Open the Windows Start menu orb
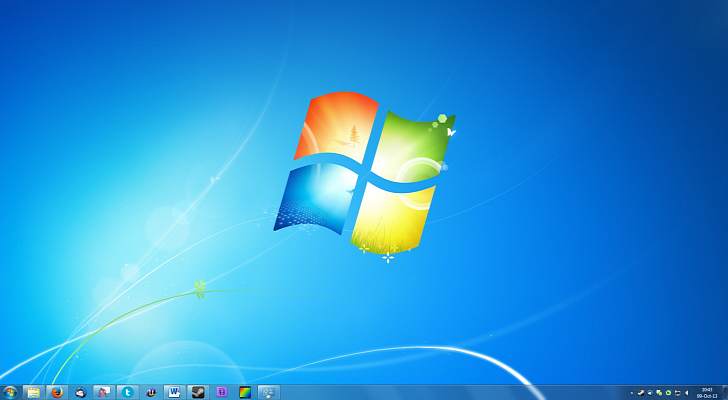The height and width of the screenshot is (400, 728). point(10,392)
